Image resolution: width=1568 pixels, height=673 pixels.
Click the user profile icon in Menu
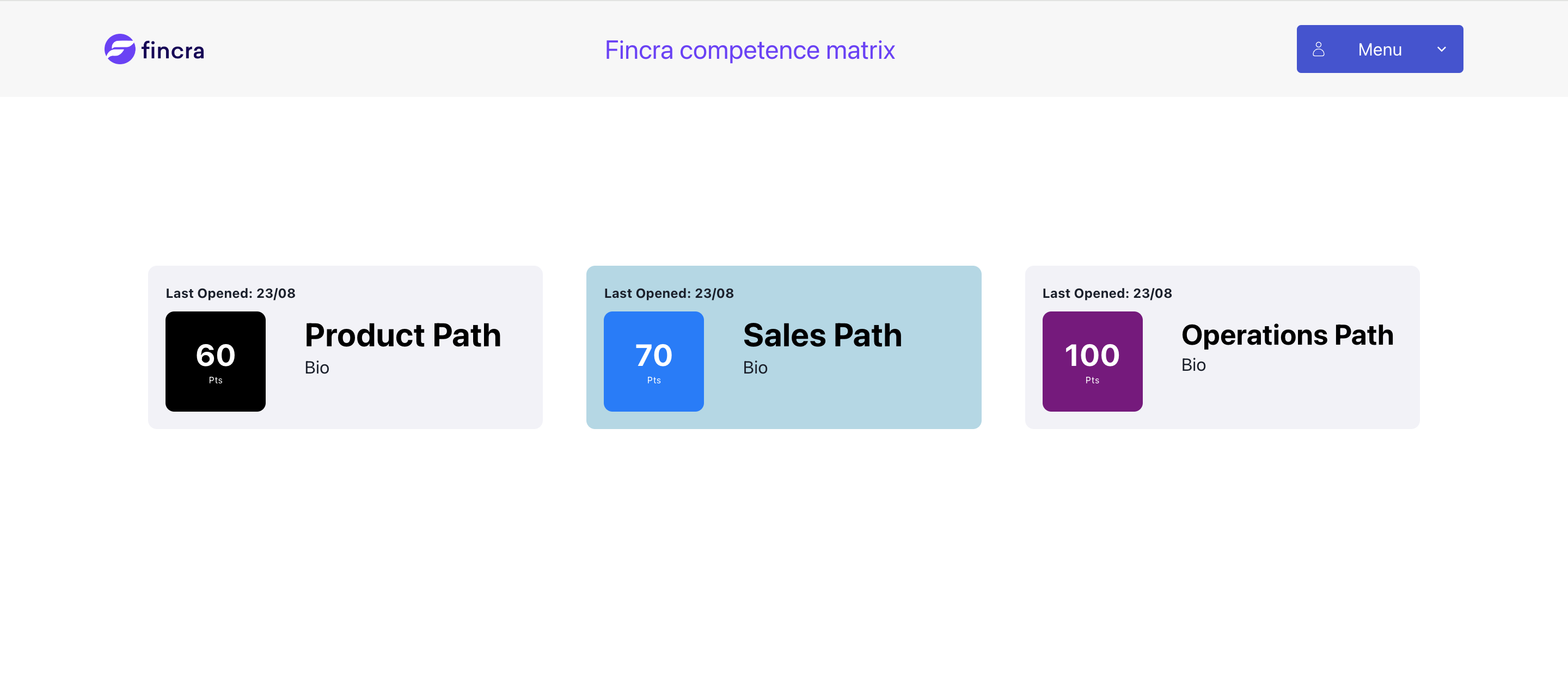pyautogui.click(x=1318, y=50)
